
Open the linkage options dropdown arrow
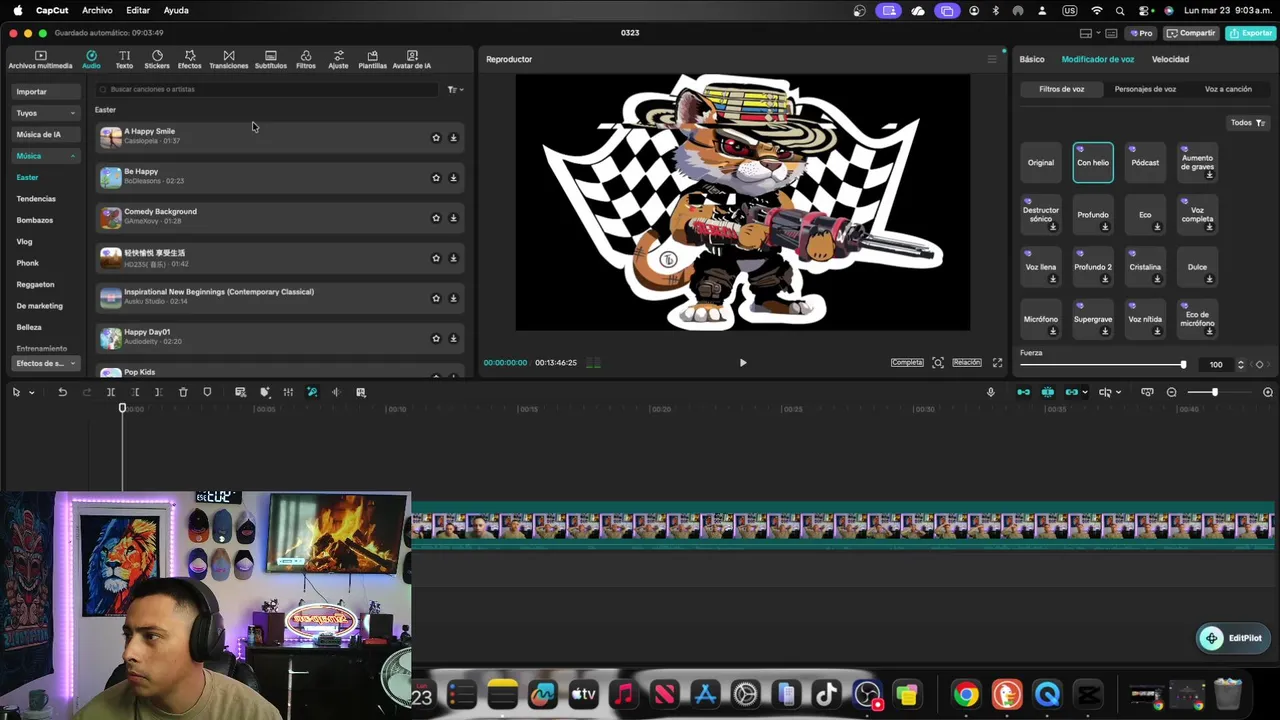[x=1084, y=392]
